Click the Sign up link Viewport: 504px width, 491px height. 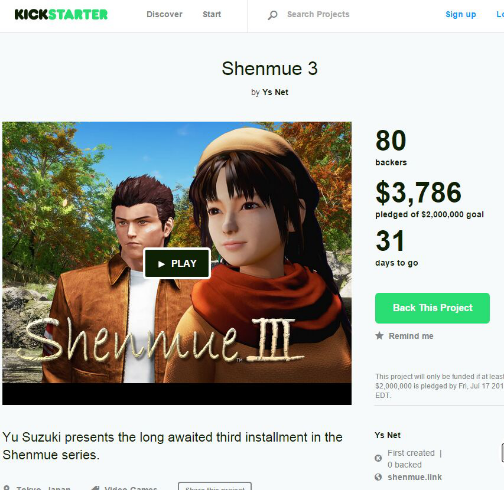pos(461,14)
